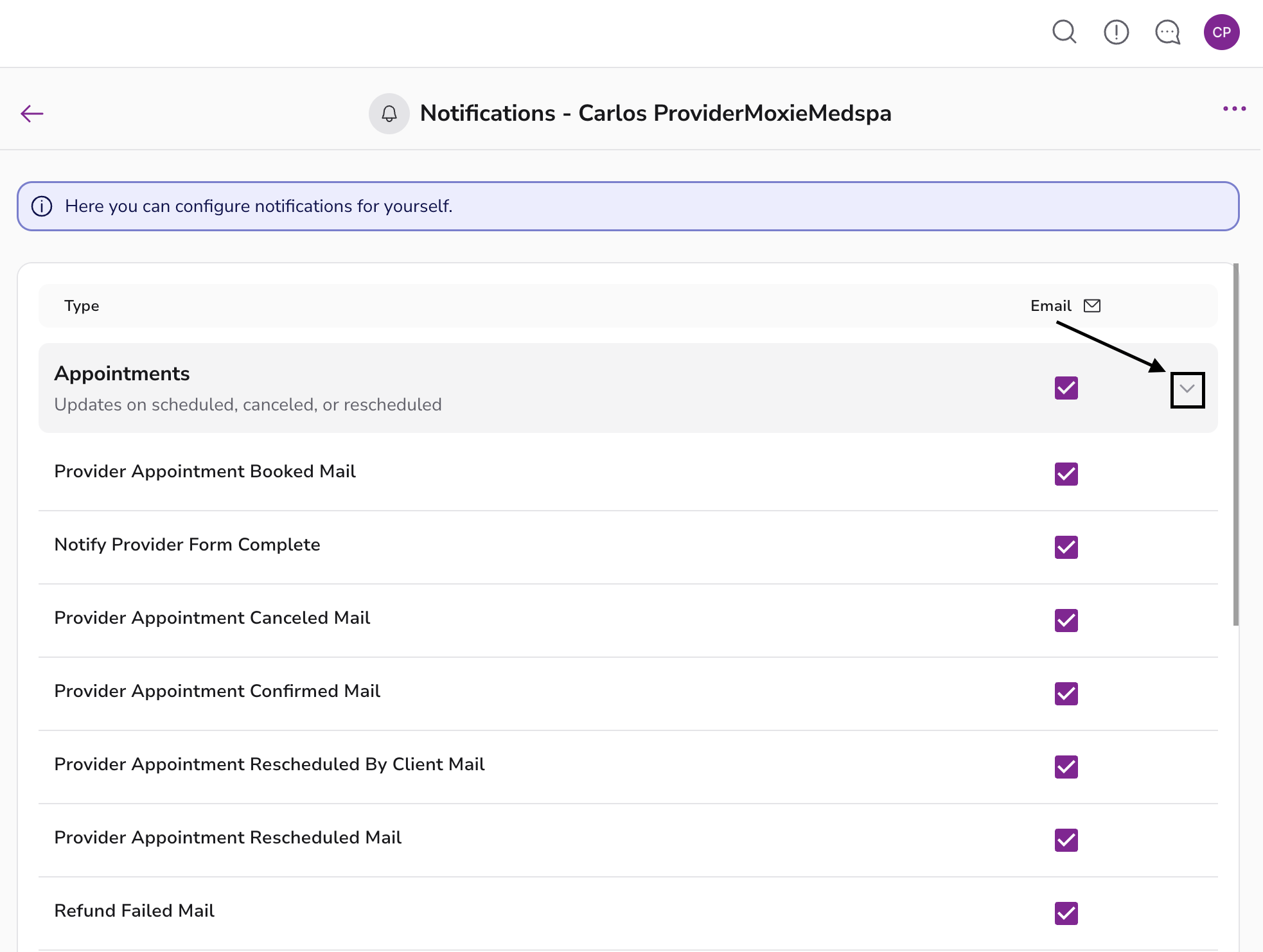Click the Appointments group header
Viewport: 1263px width, 952px height.
click(x=122, y=374)
